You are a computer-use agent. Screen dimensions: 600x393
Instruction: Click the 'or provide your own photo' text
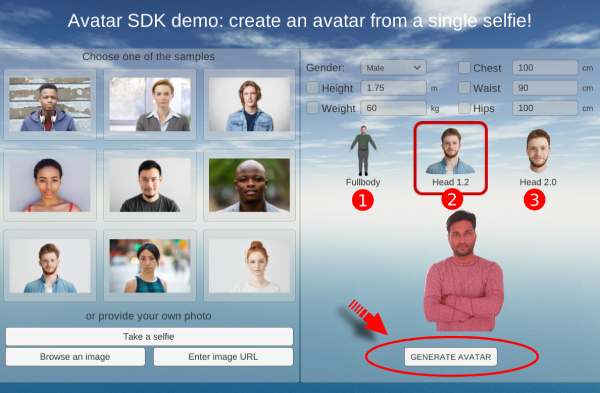pyautogui.click(x=148, y=316)
